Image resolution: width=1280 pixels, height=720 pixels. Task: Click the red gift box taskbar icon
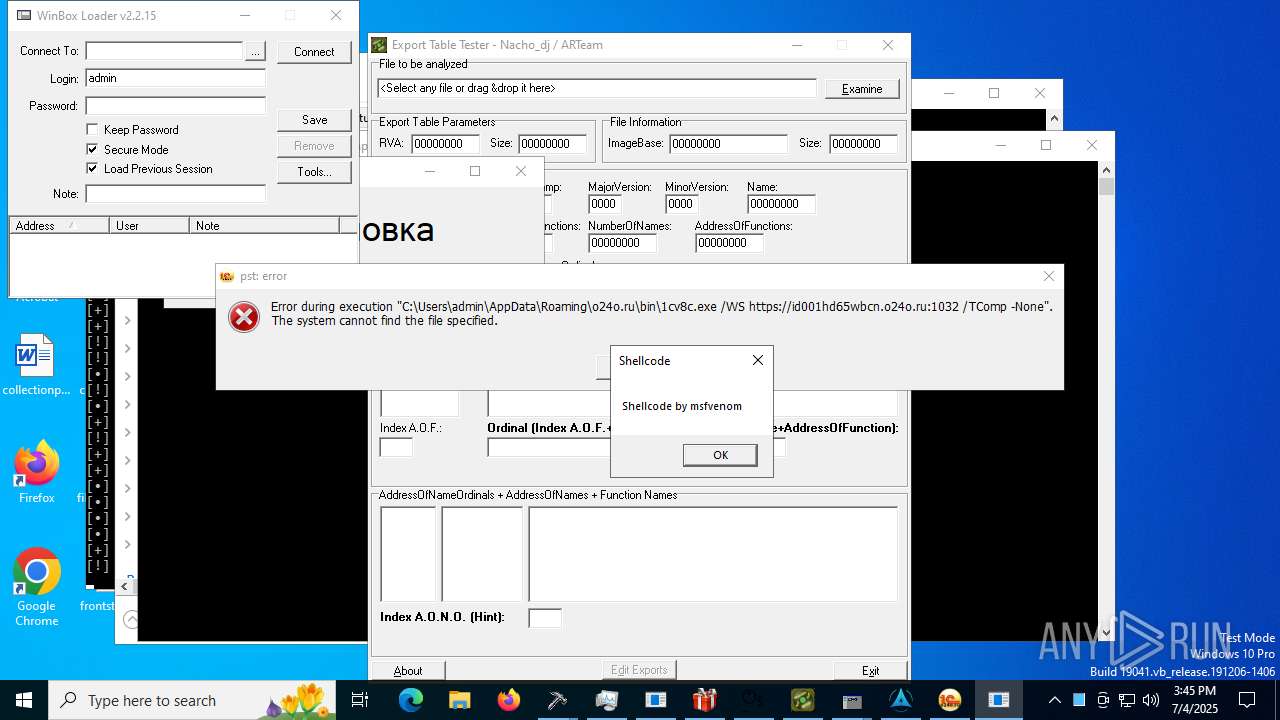coord(705,700)
